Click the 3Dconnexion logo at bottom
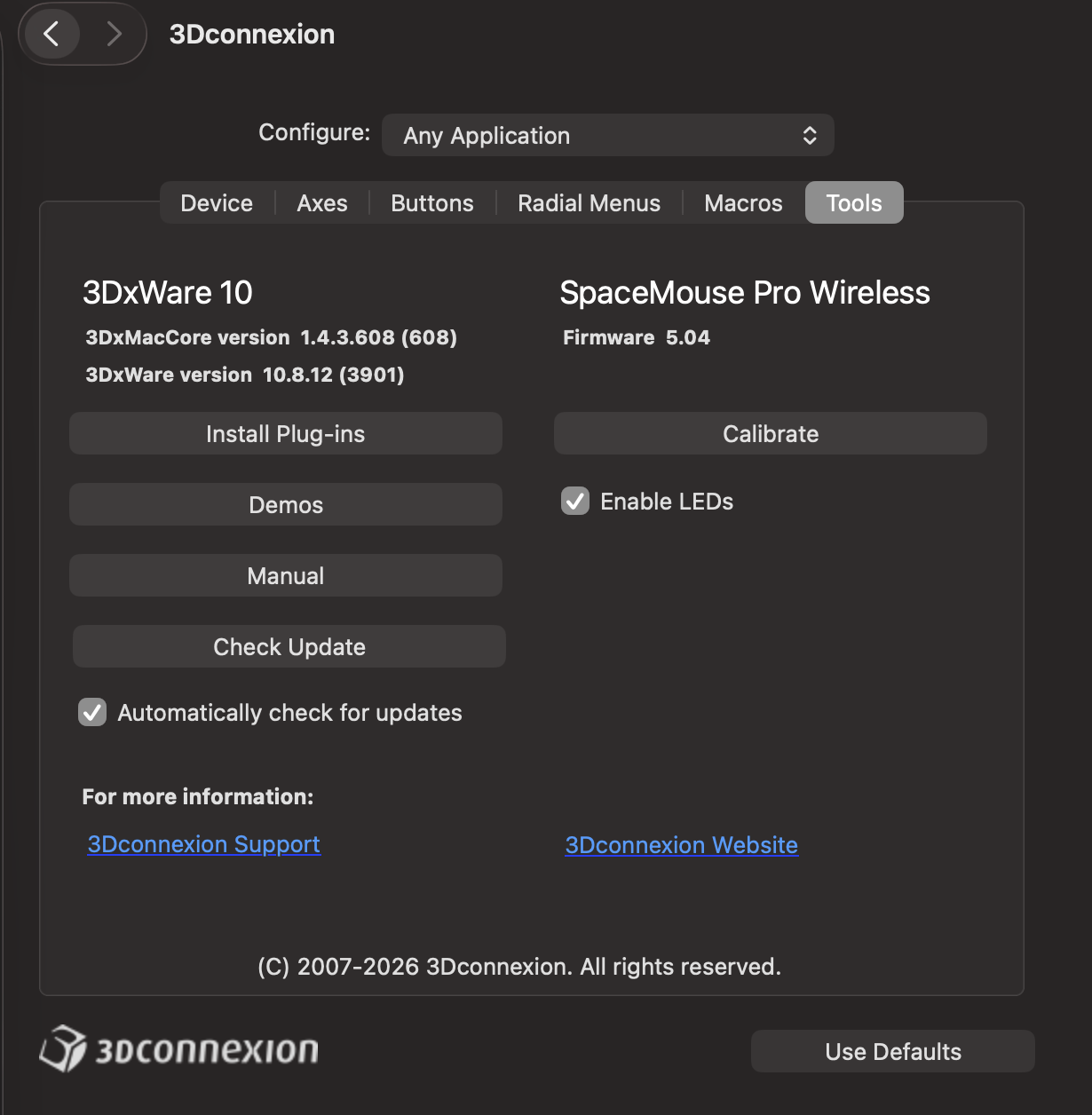 pyautogui.click(x=179, y=1049)
